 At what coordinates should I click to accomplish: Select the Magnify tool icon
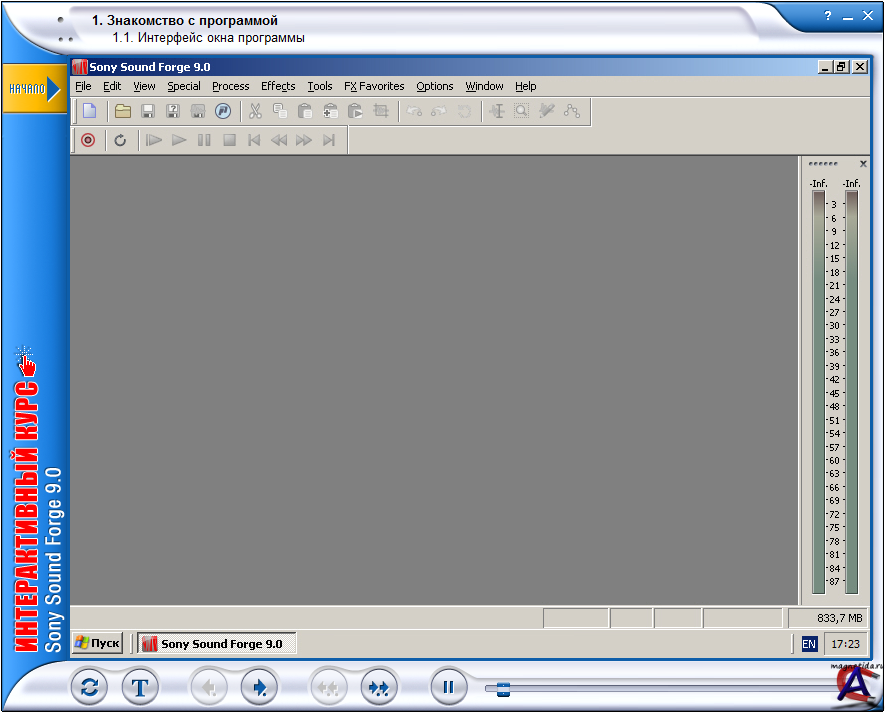pyautogui.click(x=521, y=111)
